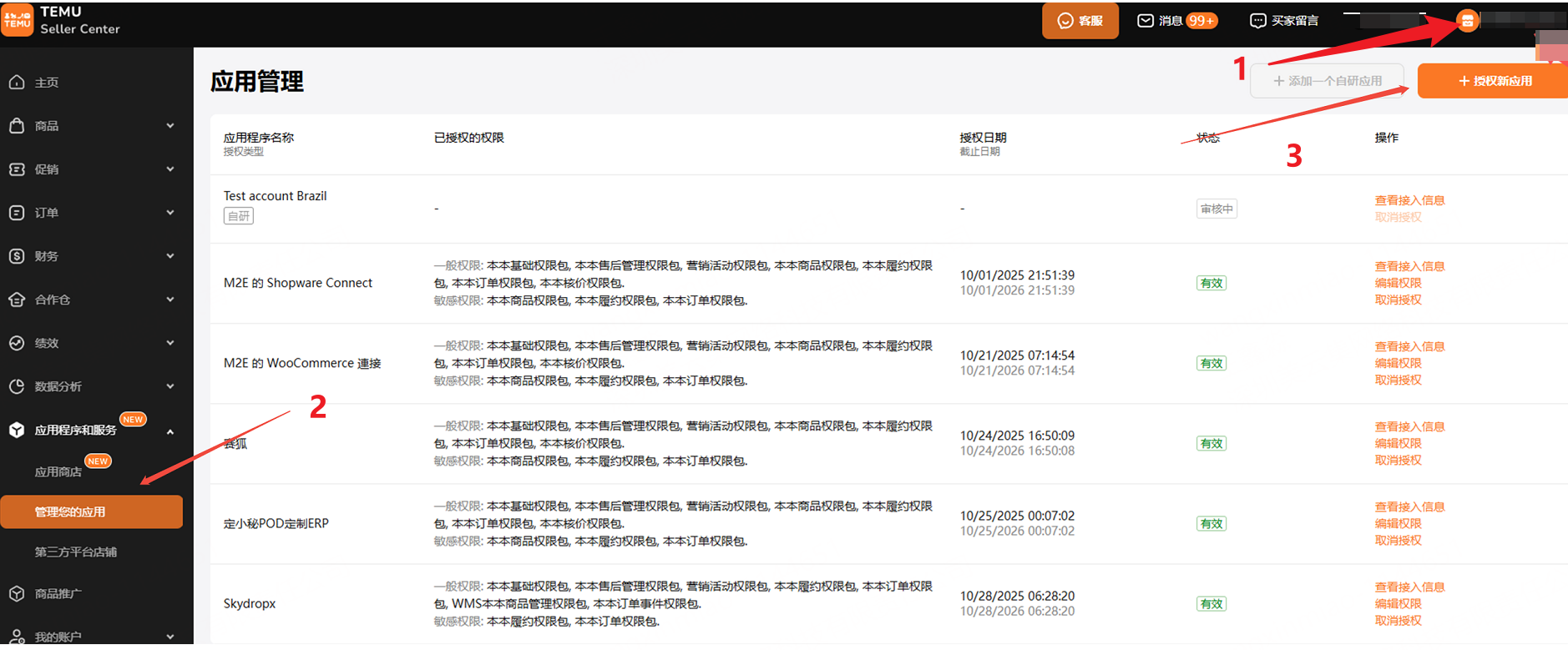The height and width of the screenshot is (650, 1568).
Task: Click the 数据分析 chart icon
Action: click(17, 386)
